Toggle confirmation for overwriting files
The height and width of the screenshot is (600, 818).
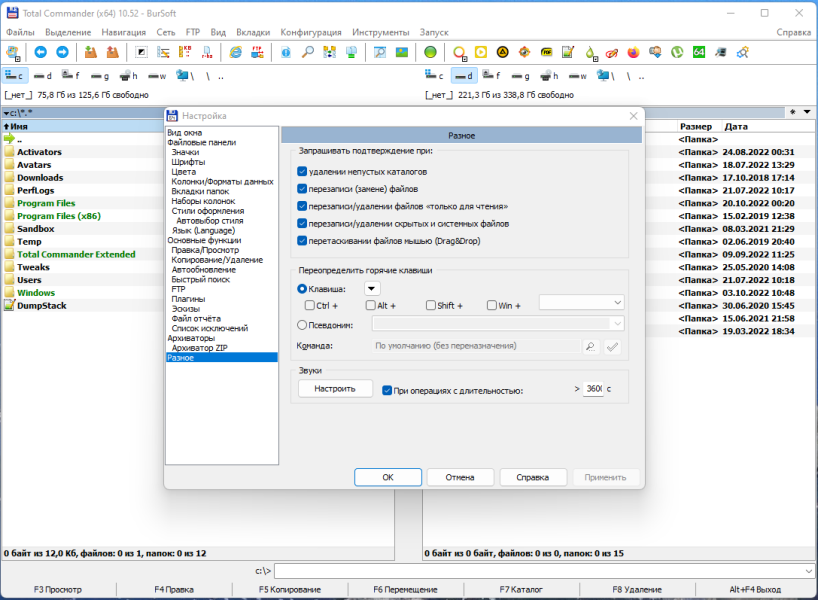pos(302,188)
